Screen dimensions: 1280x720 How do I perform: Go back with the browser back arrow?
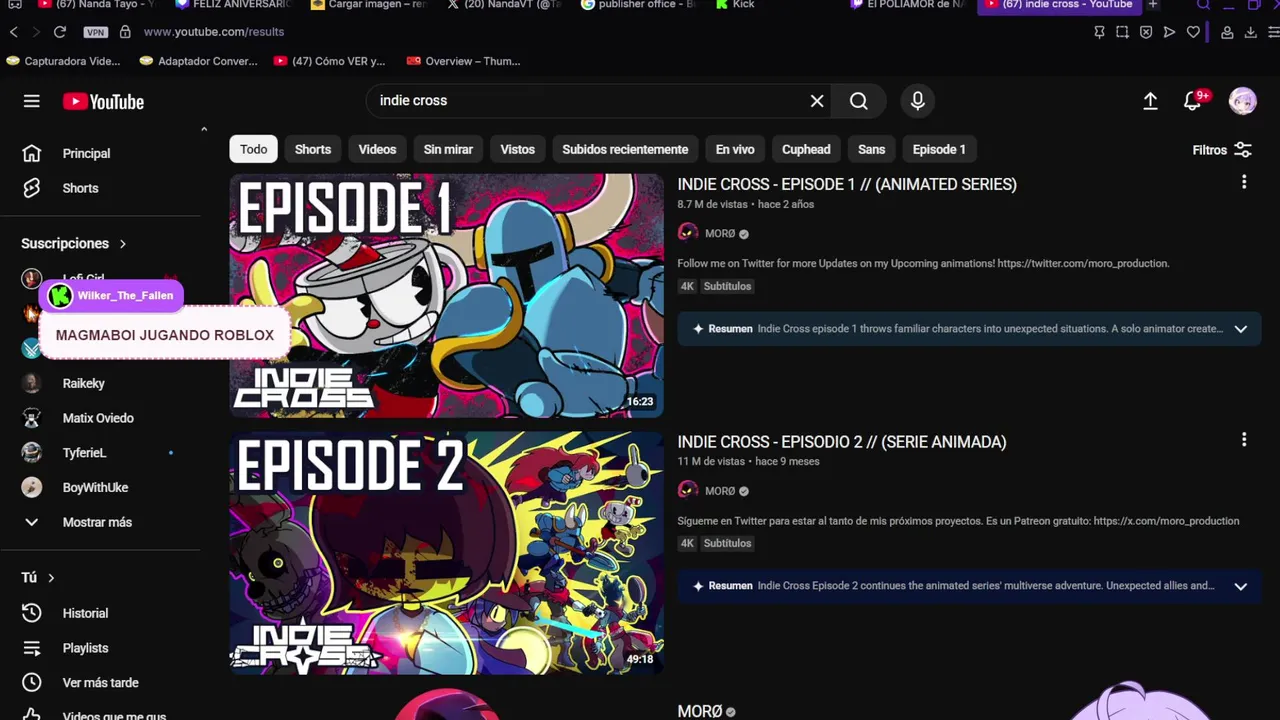click(x=14, y=32)
